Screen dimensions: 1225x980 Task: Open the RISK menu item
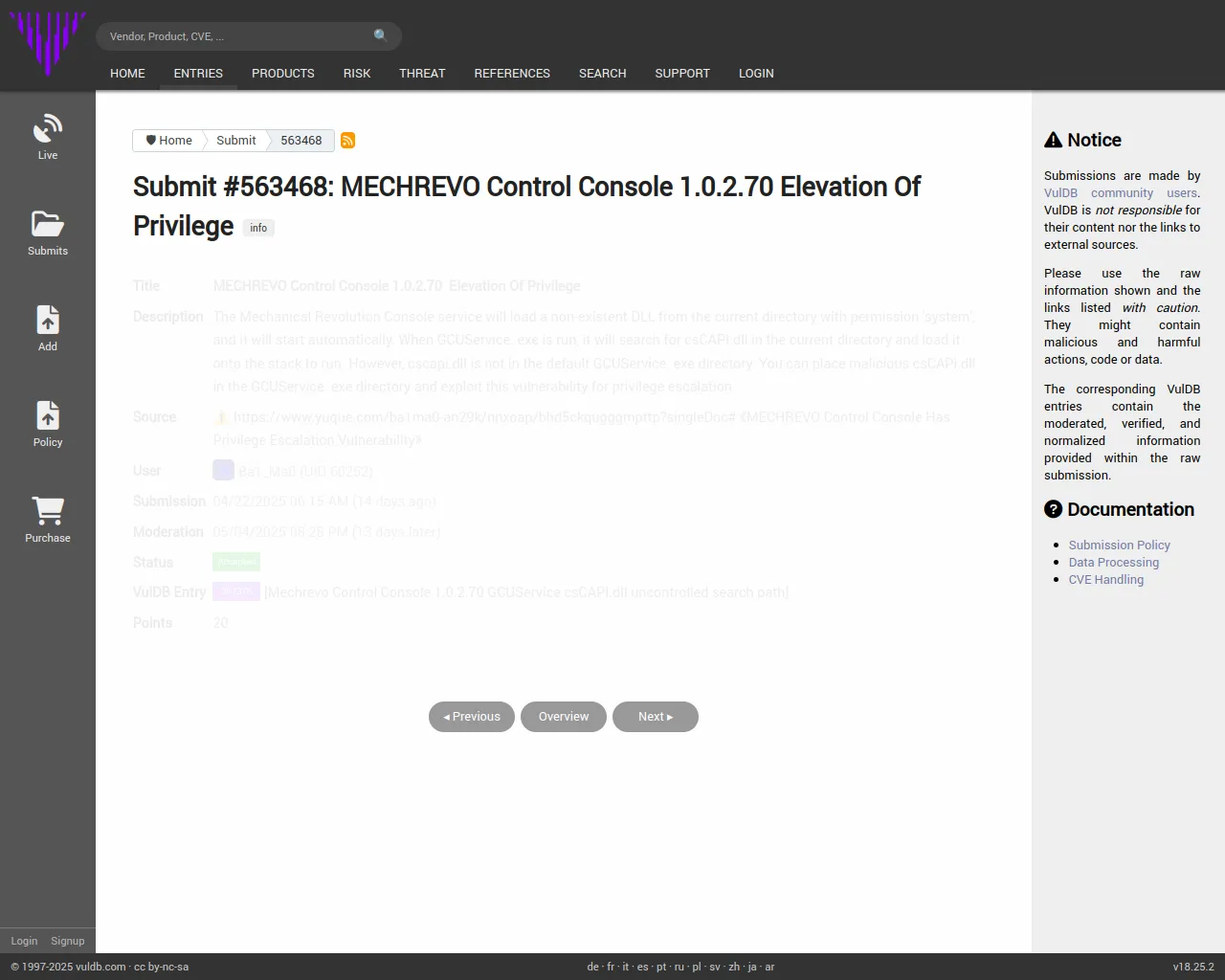point(357,73)
